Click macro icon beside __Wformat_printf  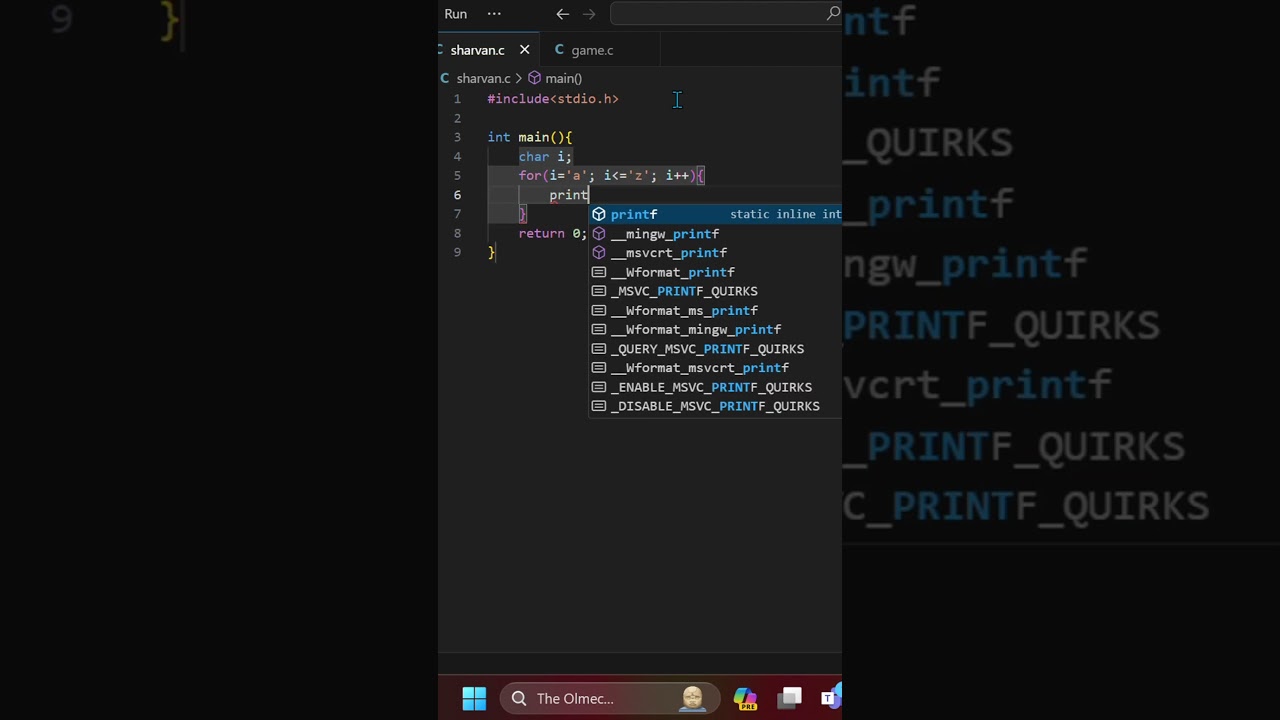599,272
